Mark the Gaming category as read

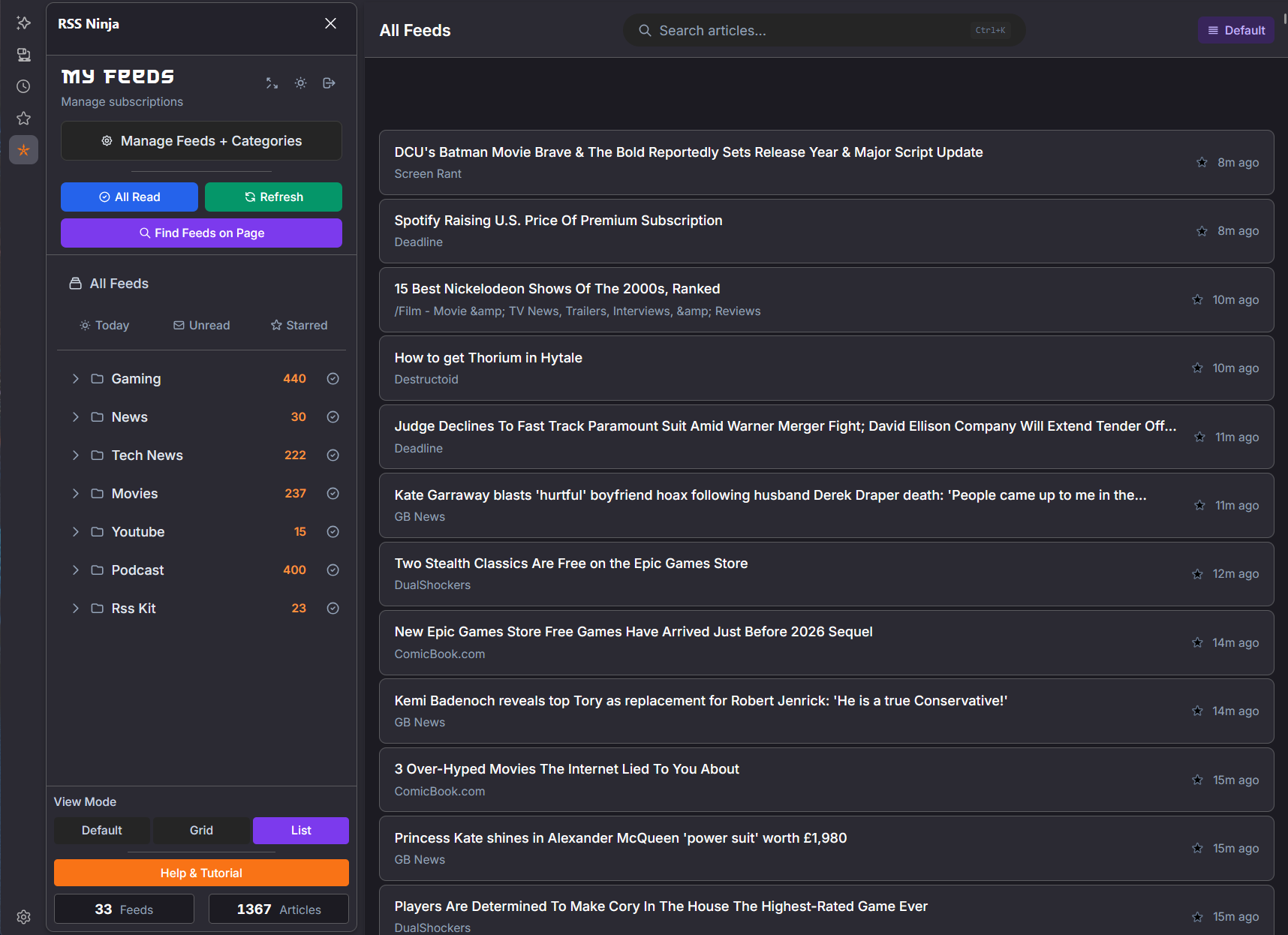tap(333, 378)
